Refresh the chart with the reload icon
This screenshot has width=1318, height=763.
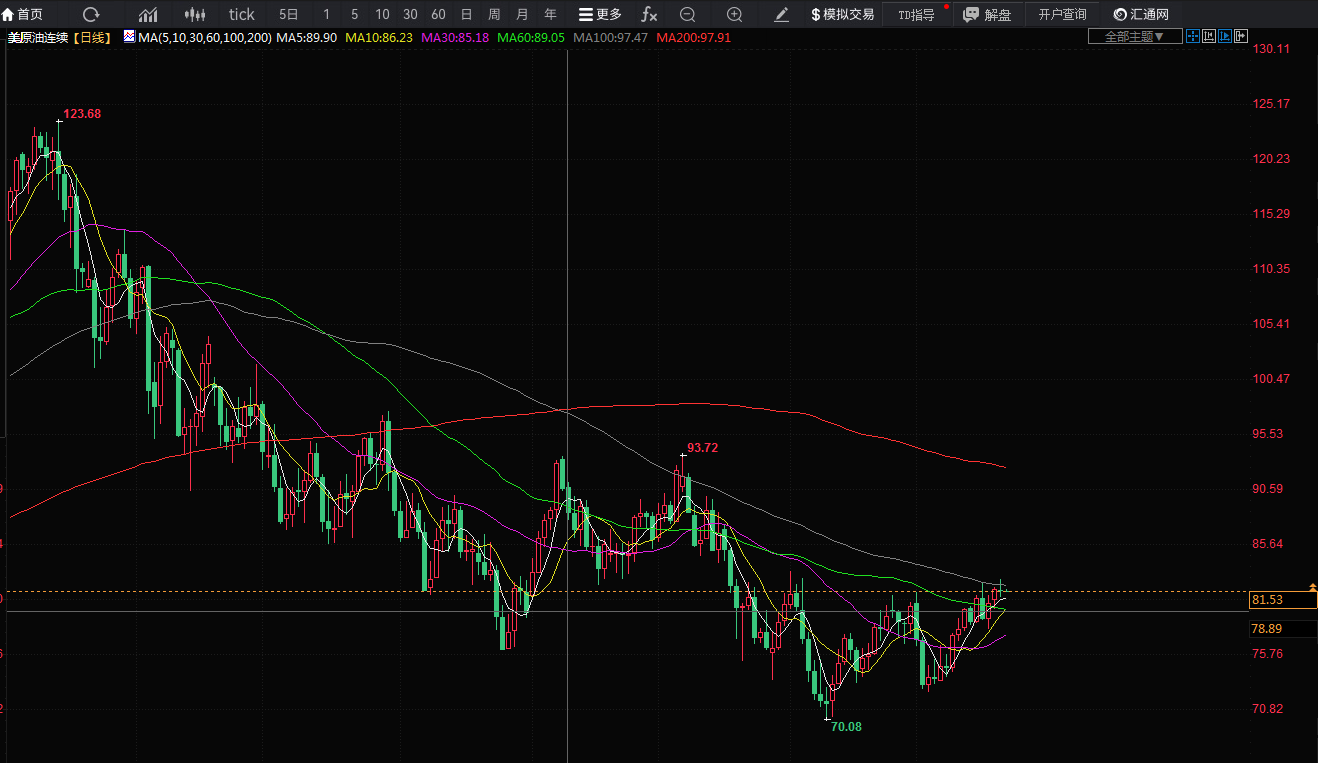(91, 14)
